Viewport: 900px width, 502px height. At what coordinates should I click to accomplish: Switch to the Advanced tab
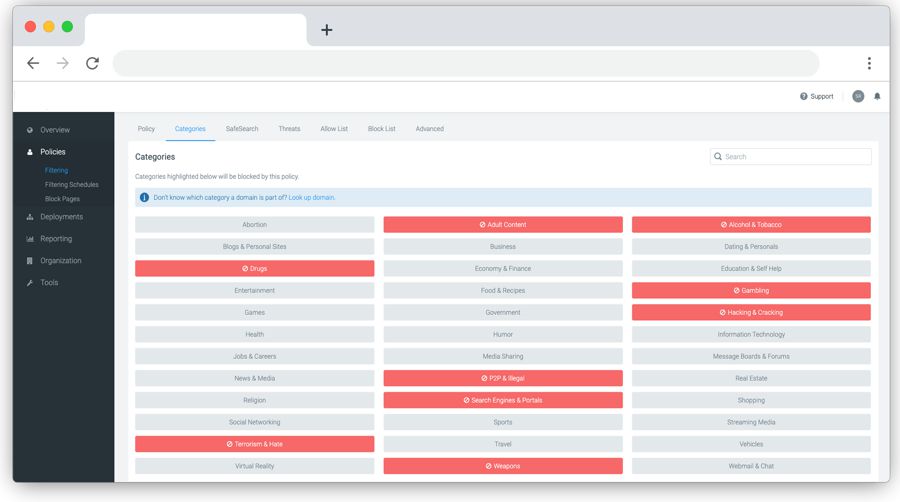click(x=429, y=129)
